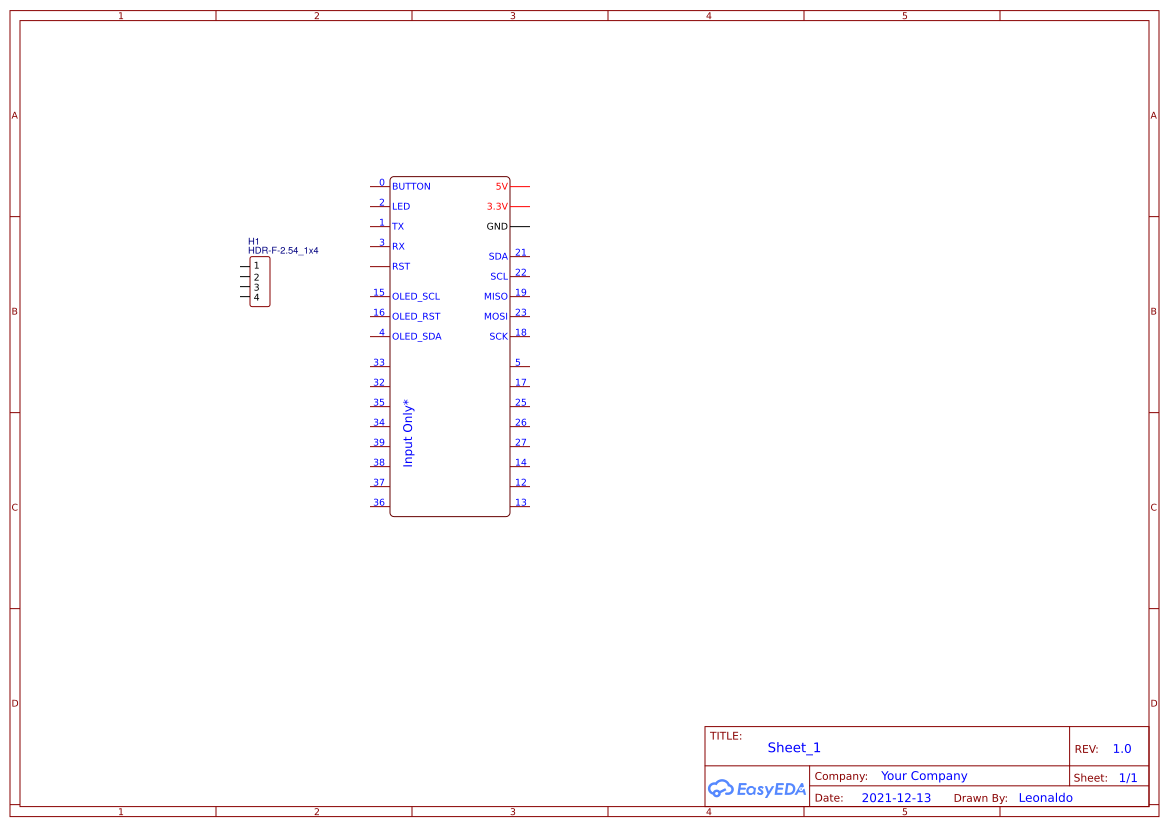Select the RST pin

coord(400,266)
